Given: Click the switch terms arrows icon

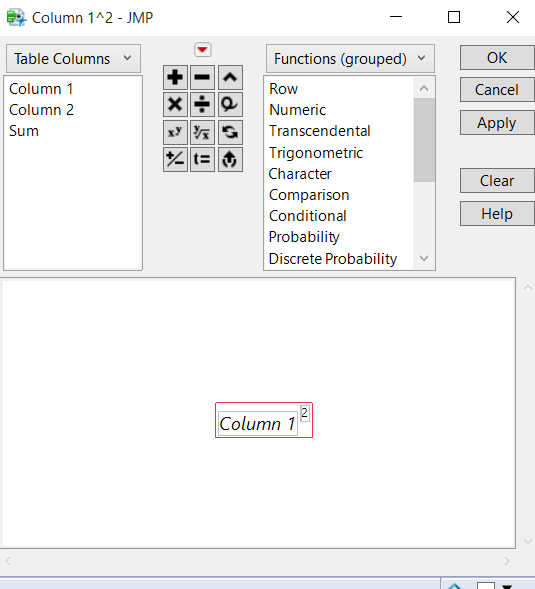Looking at the screenshot, I should [x=230, y=132].
